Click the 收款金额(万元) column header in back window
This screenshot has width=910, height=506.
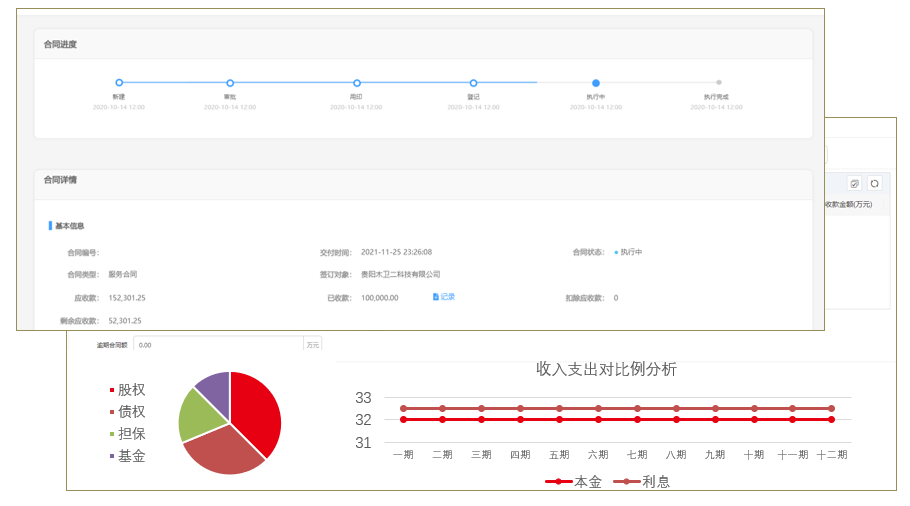848,204
